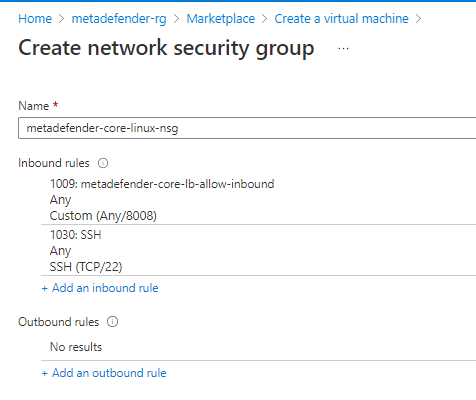Click the Create network security group heading
Viewport: 476px width, 400px height.
166,48
